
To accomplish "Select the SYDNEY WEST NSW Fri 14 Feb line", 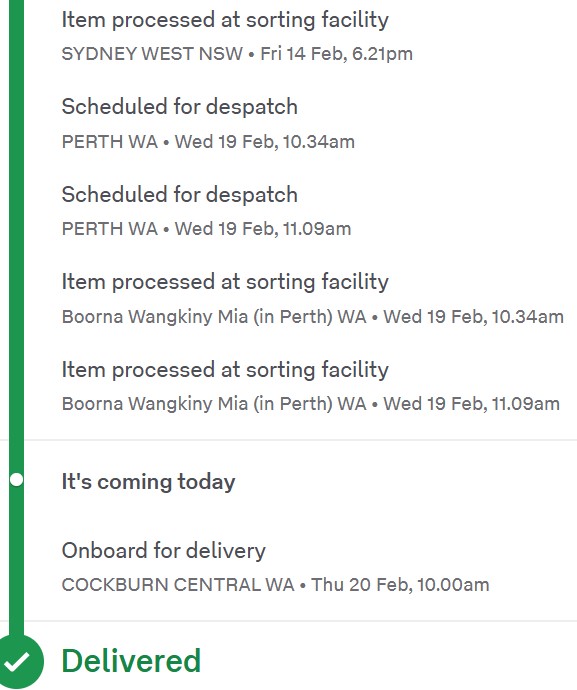I will coord(237,54).
